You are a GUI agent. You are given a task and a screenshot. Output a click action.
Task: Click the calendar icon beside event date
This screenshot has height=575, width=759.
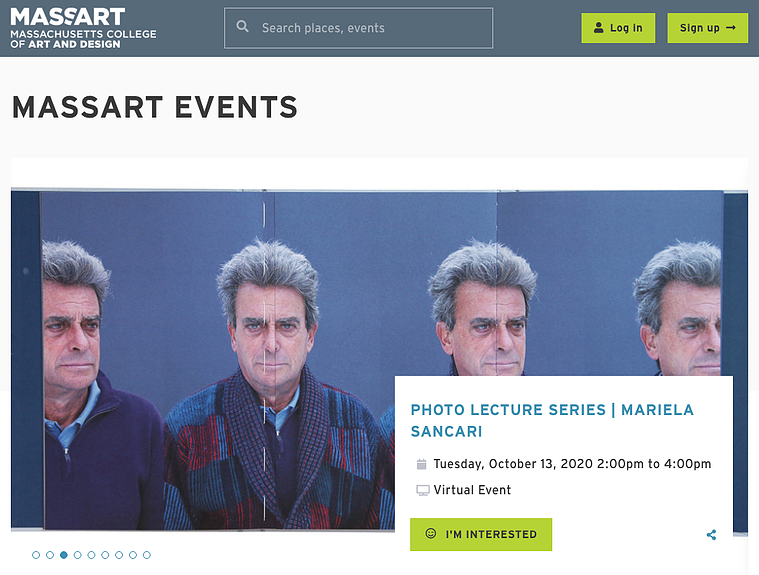[x=422, y=464]
